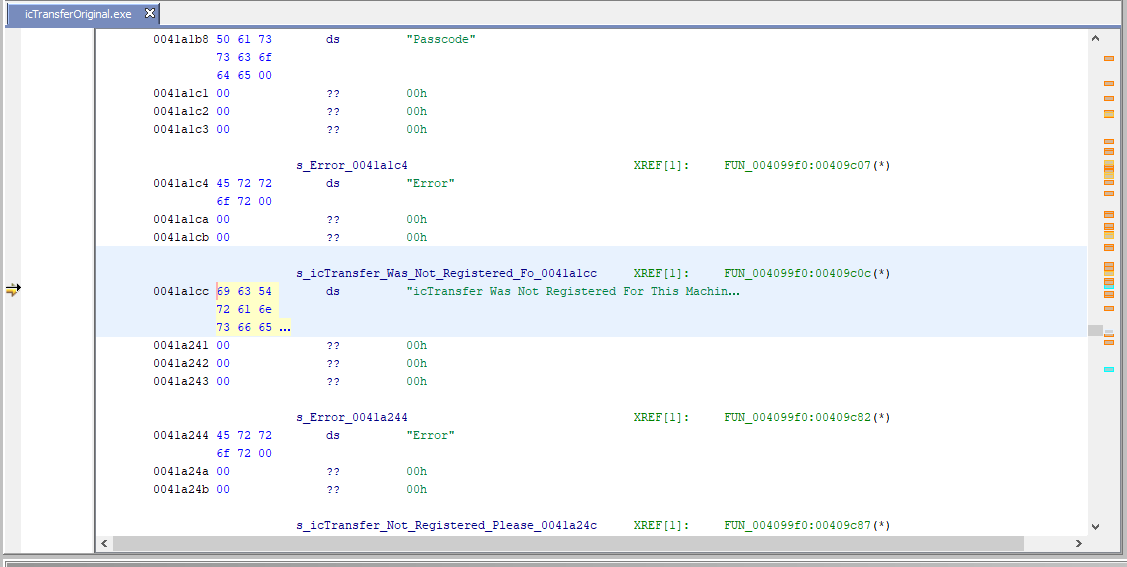Follow XREF FUN_004099f0:00409c82
The width and height of the screenshot is (1127, 567).
point(807,418)
